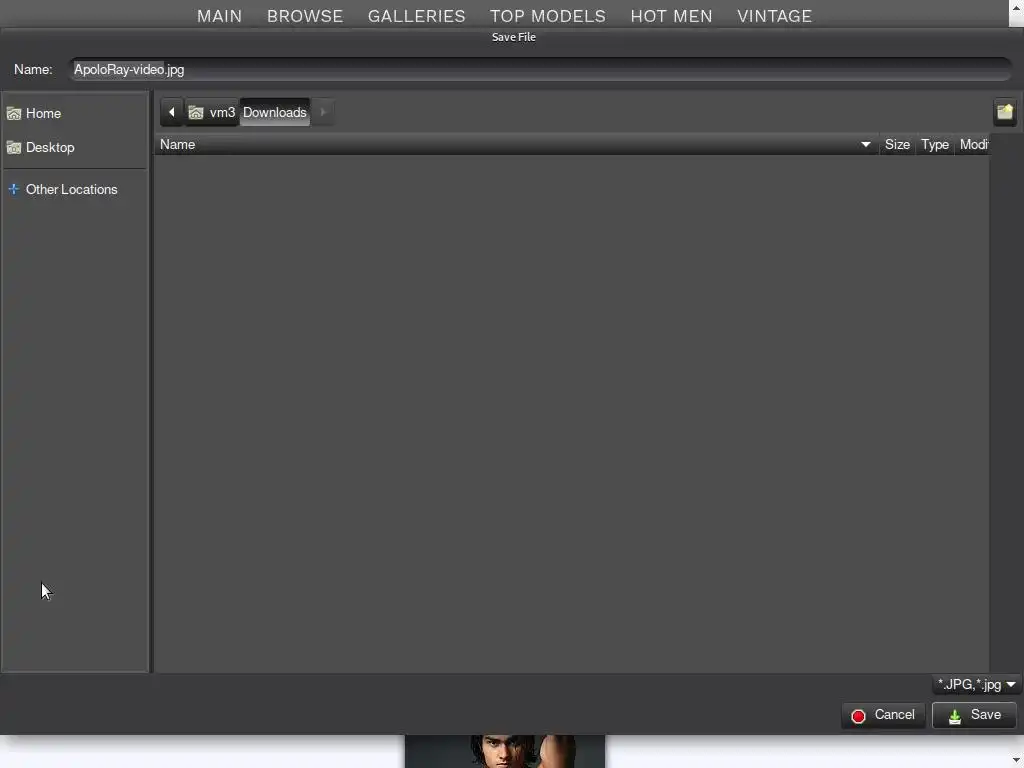This screenshot has width=1024, height=768.
Task: Choose the Desktop sidebar entry label
Action: tap(50, 148)
